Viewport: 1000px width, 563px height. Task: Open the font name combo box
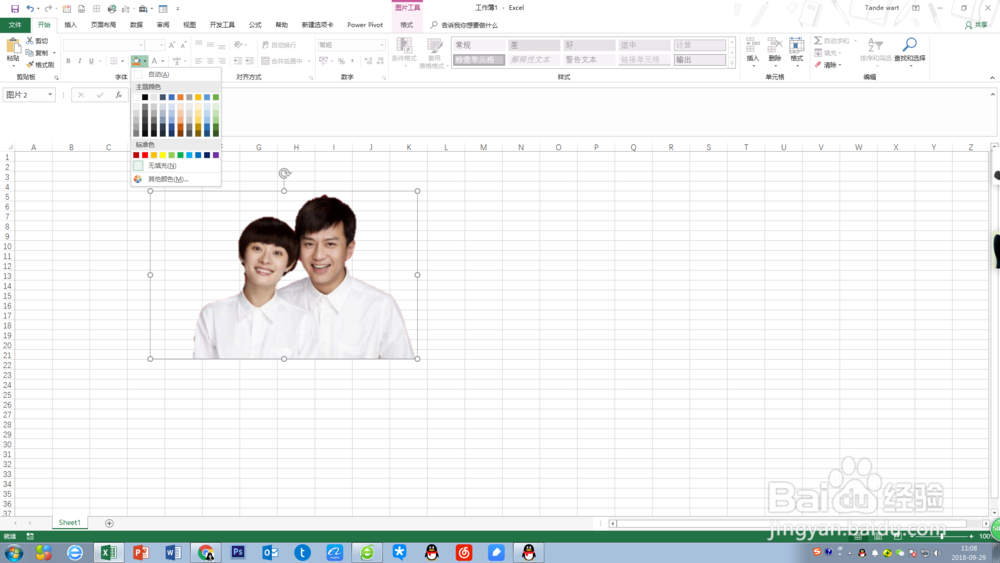tap(103, 45)
